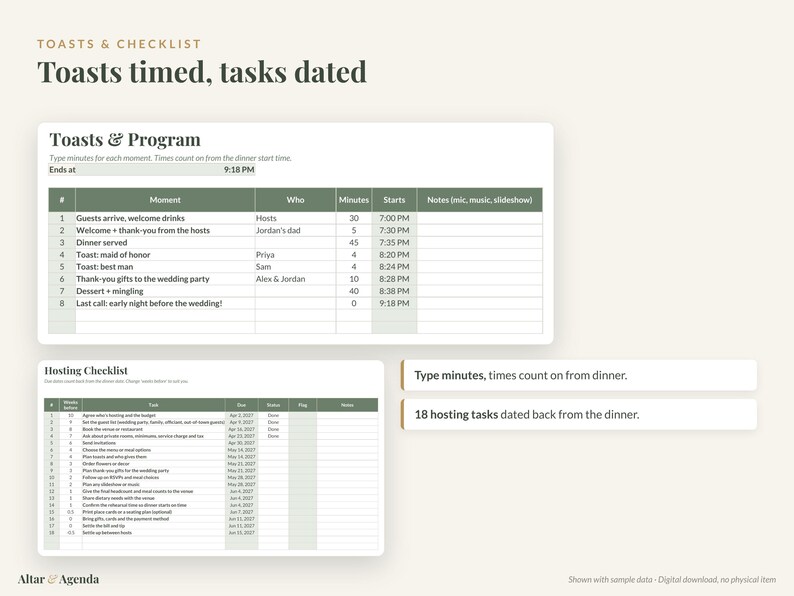The image size is (794, 596).
Task: Click the 'Due' column header
Action: click(x=242, y=405)
